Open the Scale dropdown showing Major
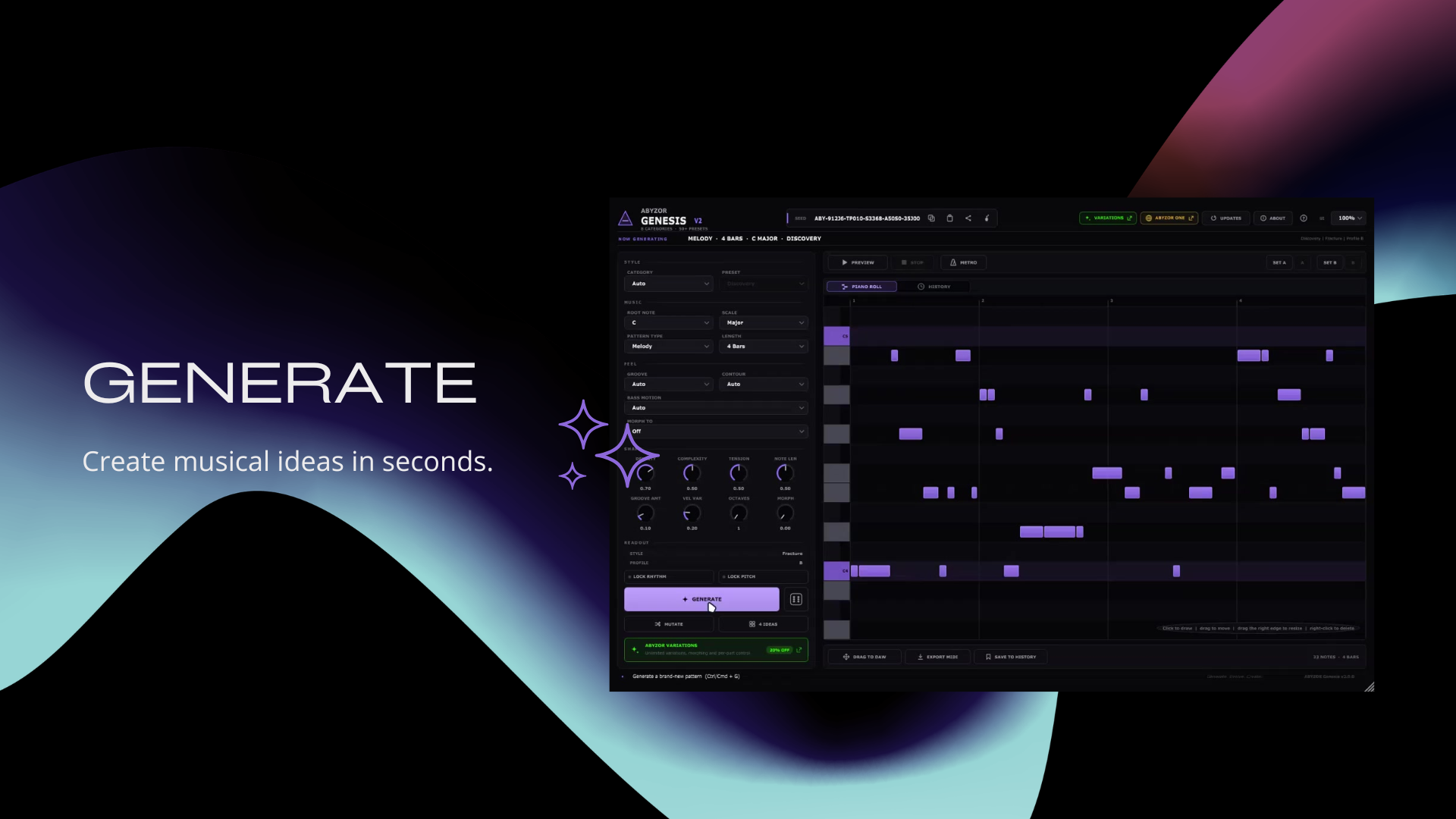The height and width of the screenshot is (819, 1456). coord(764,323)
